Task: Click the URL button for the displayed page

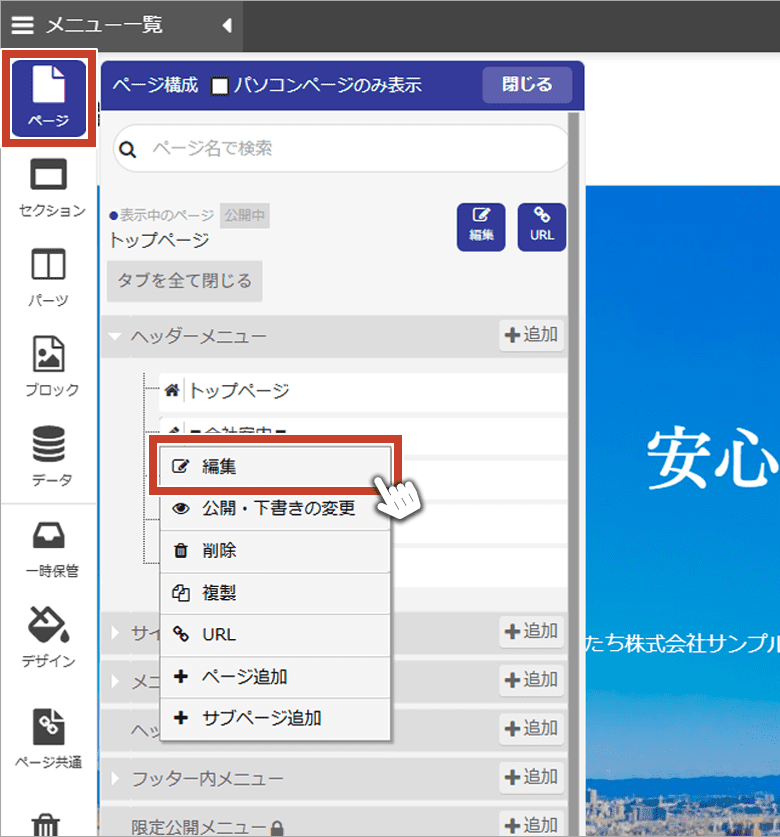Action: point(542,227)
